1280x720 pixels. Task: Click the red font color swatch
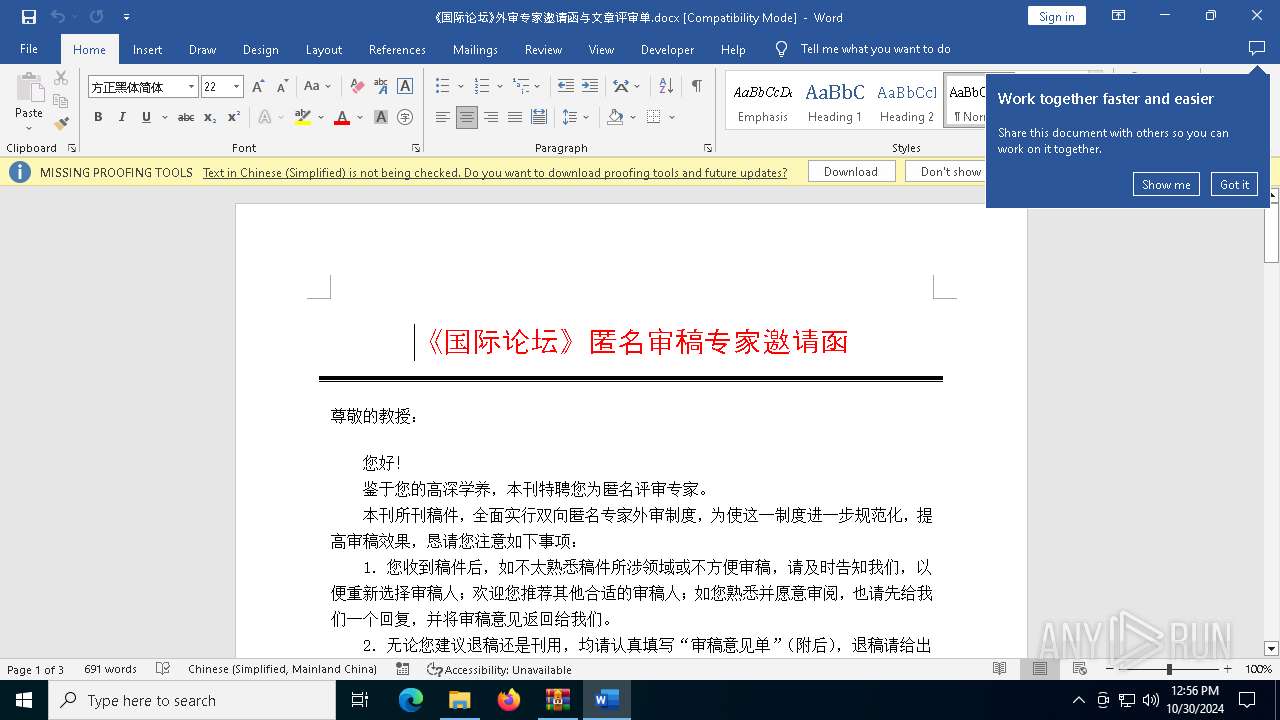[x=342, y=117]
